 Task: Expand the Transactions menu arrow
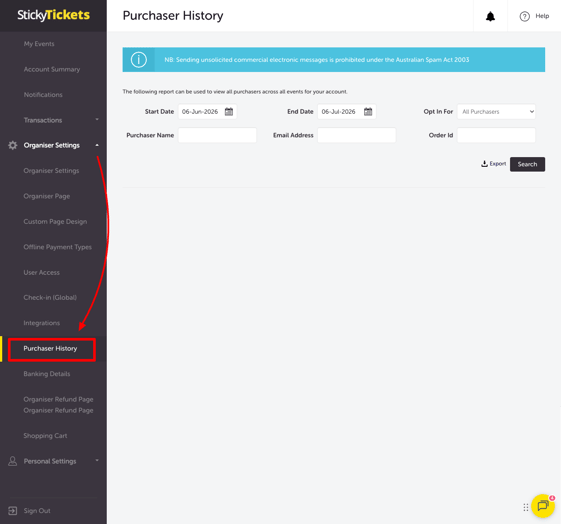tap(97, 119)
